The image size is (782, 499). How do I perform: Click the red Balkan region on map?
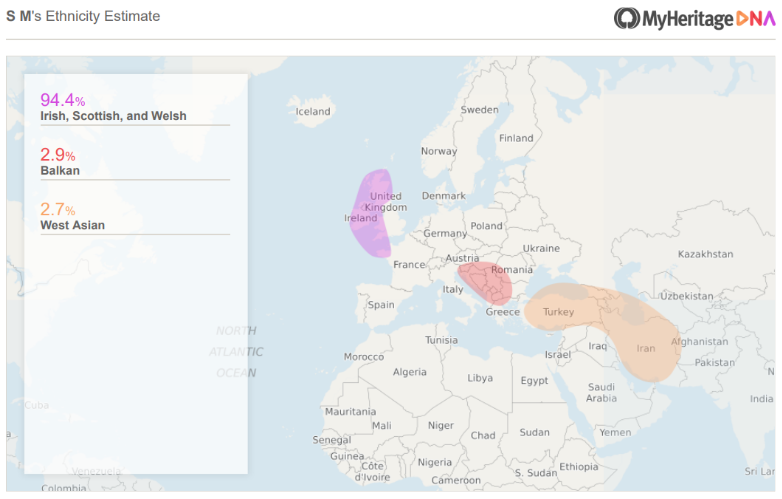(x=486, y=283)
